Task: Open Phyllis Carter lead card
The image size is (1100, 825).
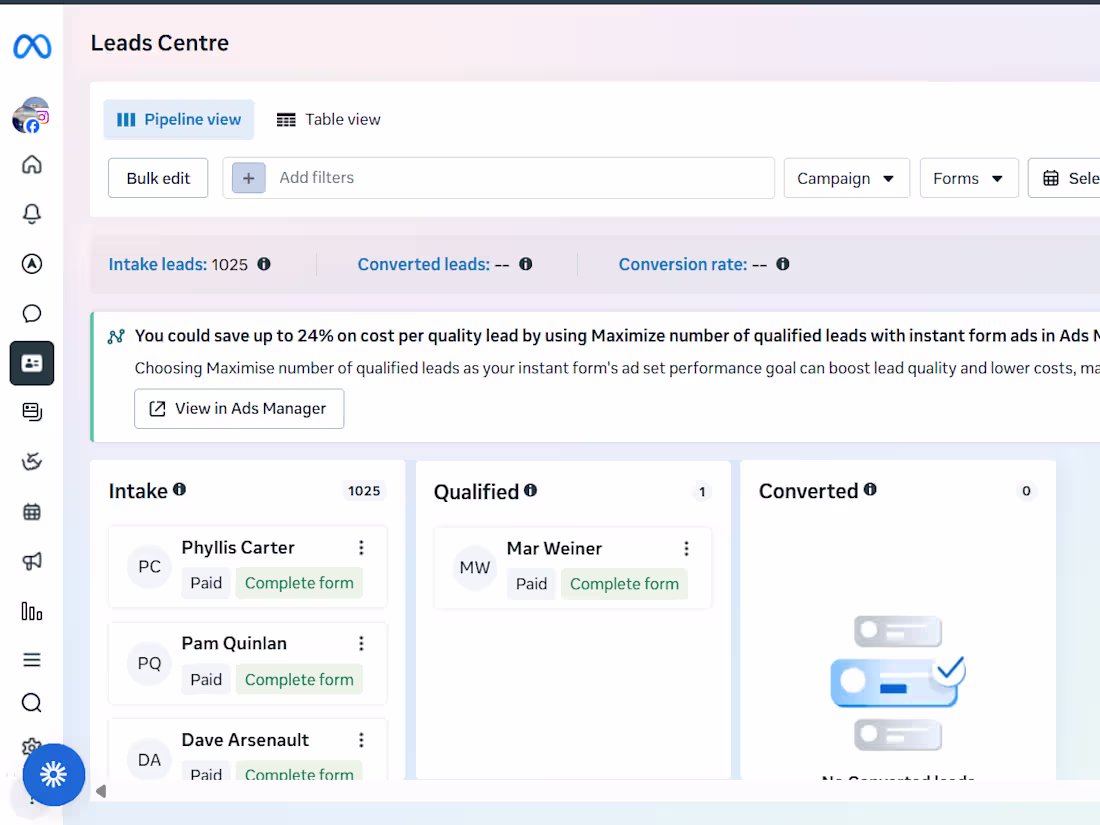Action: click(x=248, y=566)
